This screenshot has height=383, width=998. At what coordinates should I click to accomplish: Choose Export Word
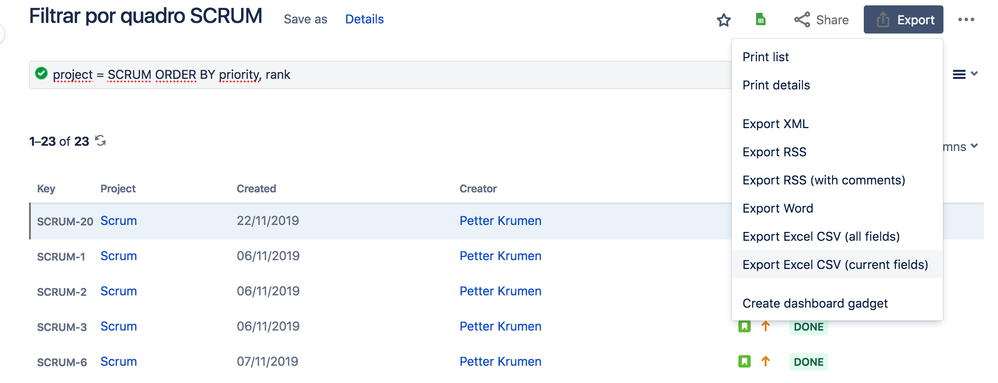pos(837,208)
